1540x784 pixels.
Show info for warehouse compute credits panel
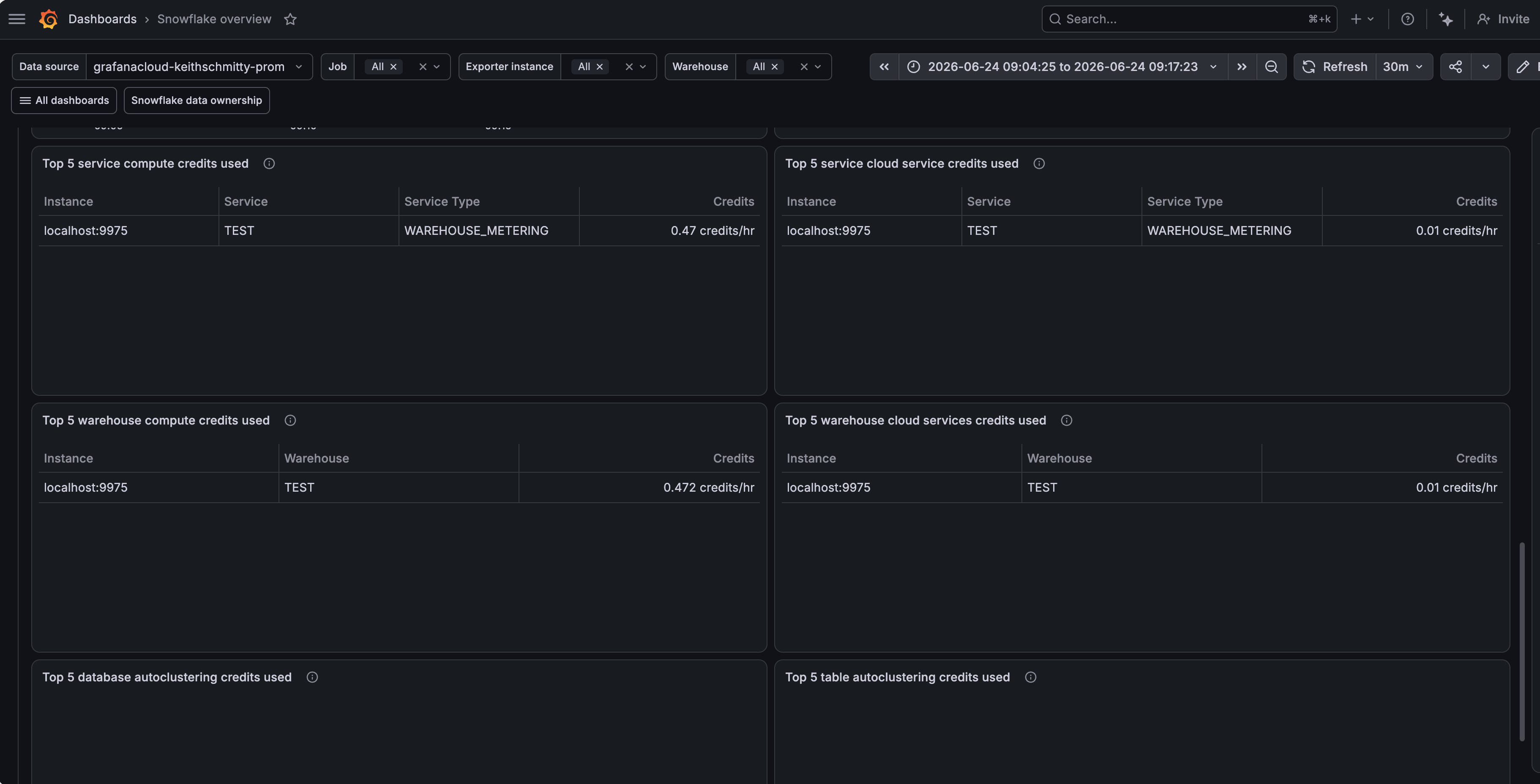(x=290, y=420)
